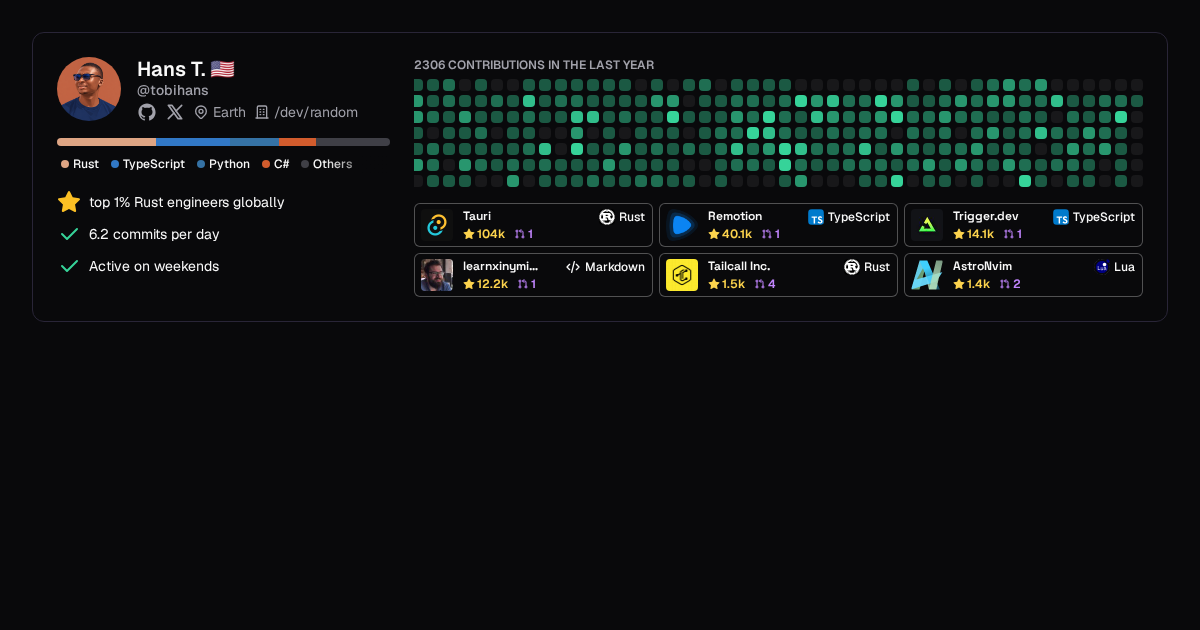
Task: Click the Lua icon on the AstroNvim card
Action: click(1102, 267)
